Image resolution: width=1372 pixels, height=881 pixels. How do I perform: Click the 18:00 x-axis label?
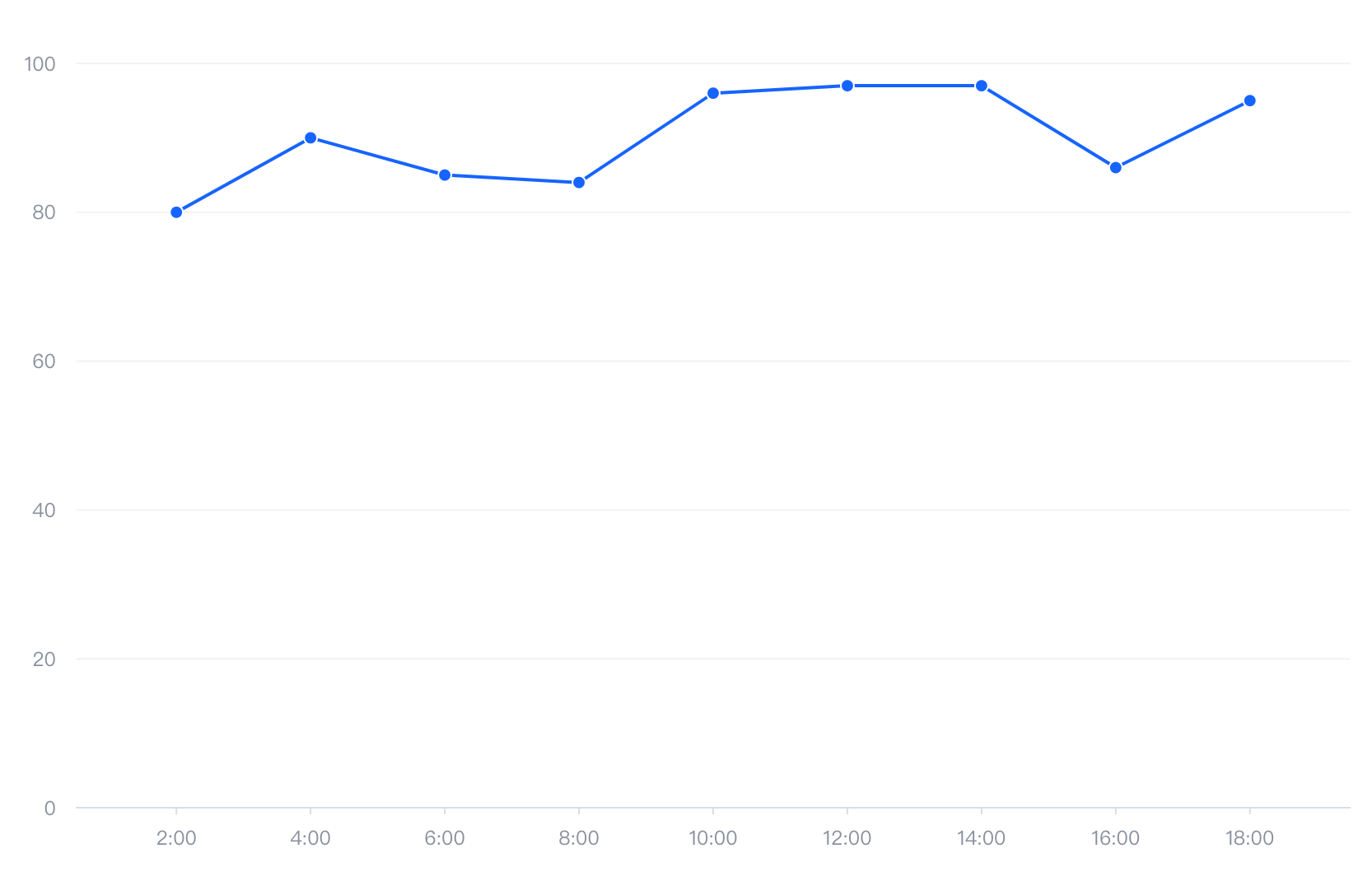click(x=1250, y=838)
